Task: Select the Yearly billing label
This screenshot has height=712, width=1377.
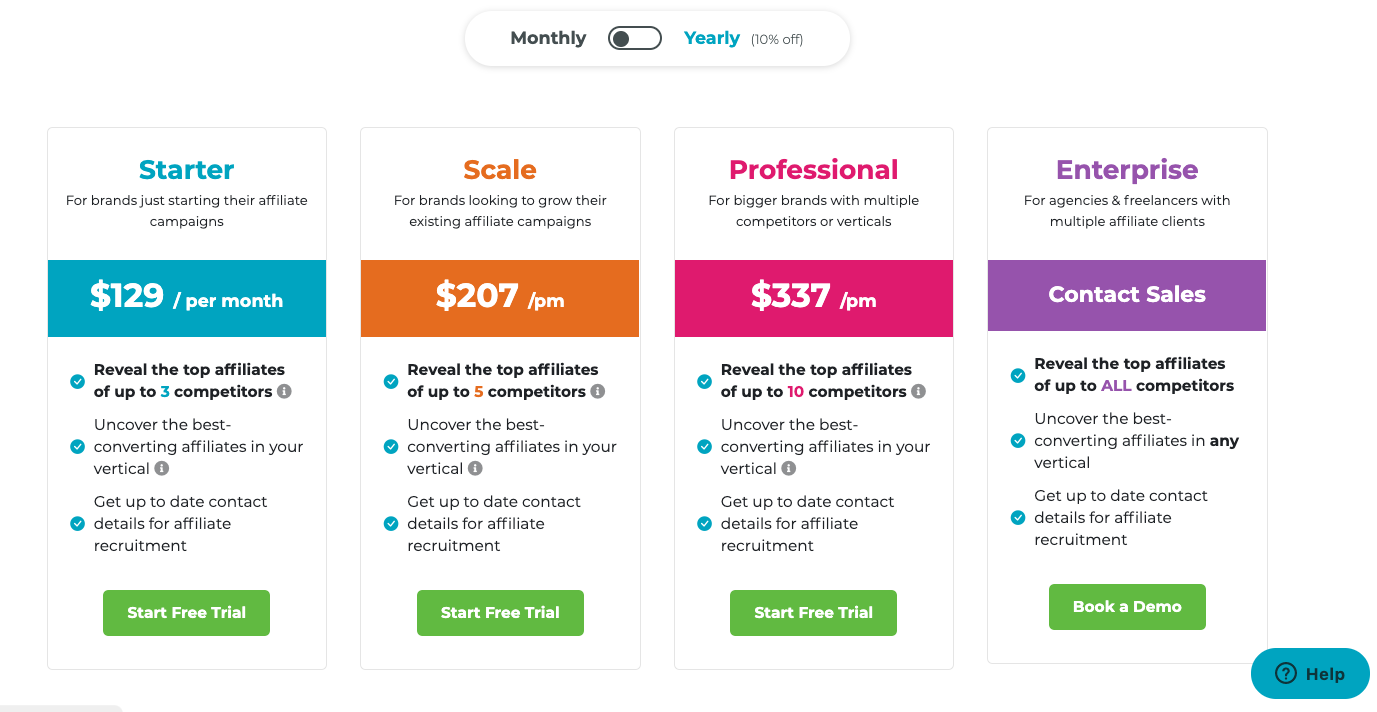Action: pyautogui.click(x=712, y=37)
